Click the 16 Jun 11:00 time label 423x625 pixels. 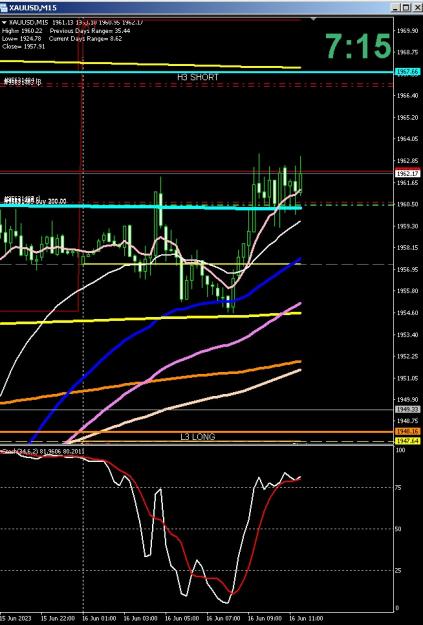pos(306,618)
